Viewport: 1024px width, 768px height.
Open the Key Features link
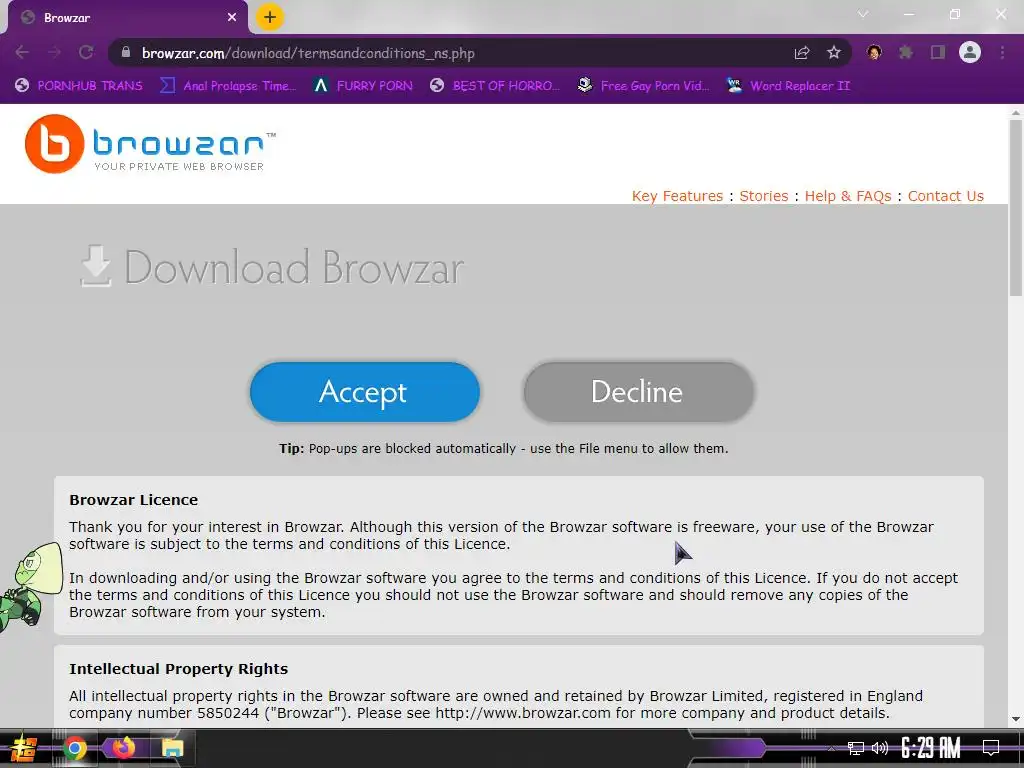click(677, 196)
